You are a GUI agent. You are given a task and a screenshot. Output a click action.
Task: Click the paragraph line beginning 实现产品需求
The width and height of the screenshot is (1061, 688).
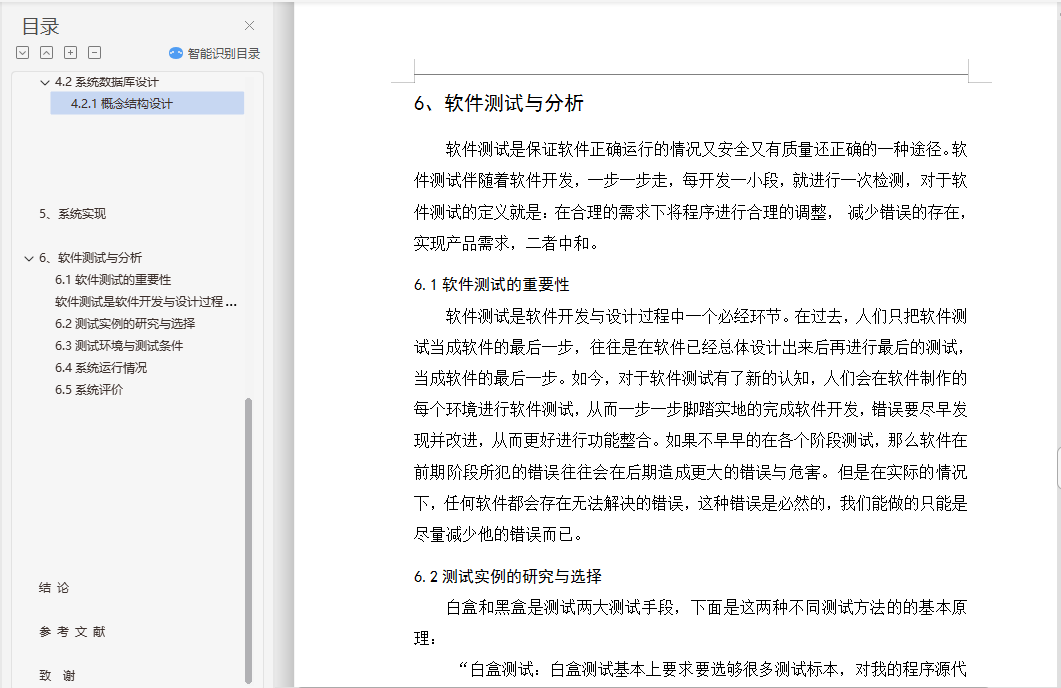point(506,243)
